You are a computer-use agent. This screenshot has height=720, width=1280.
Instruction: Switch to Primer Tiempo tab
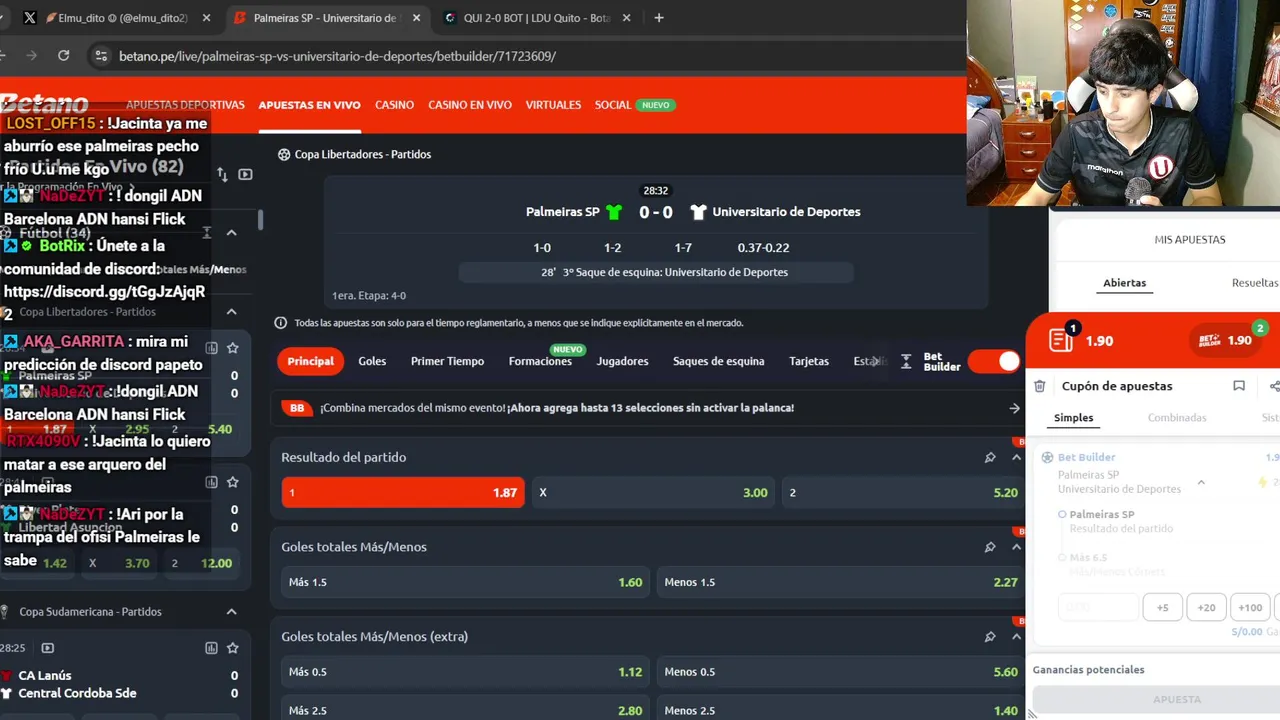[447, 361]
